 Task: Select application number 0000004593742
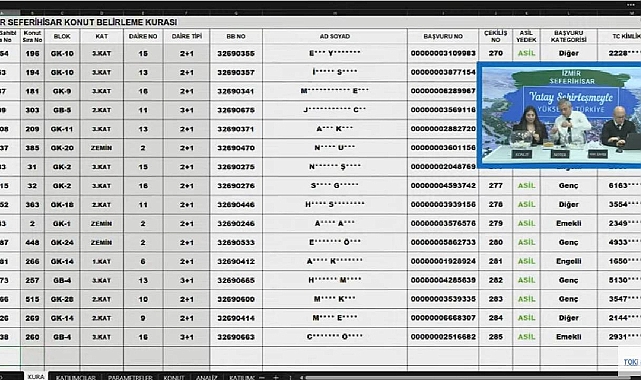(443, 186)
